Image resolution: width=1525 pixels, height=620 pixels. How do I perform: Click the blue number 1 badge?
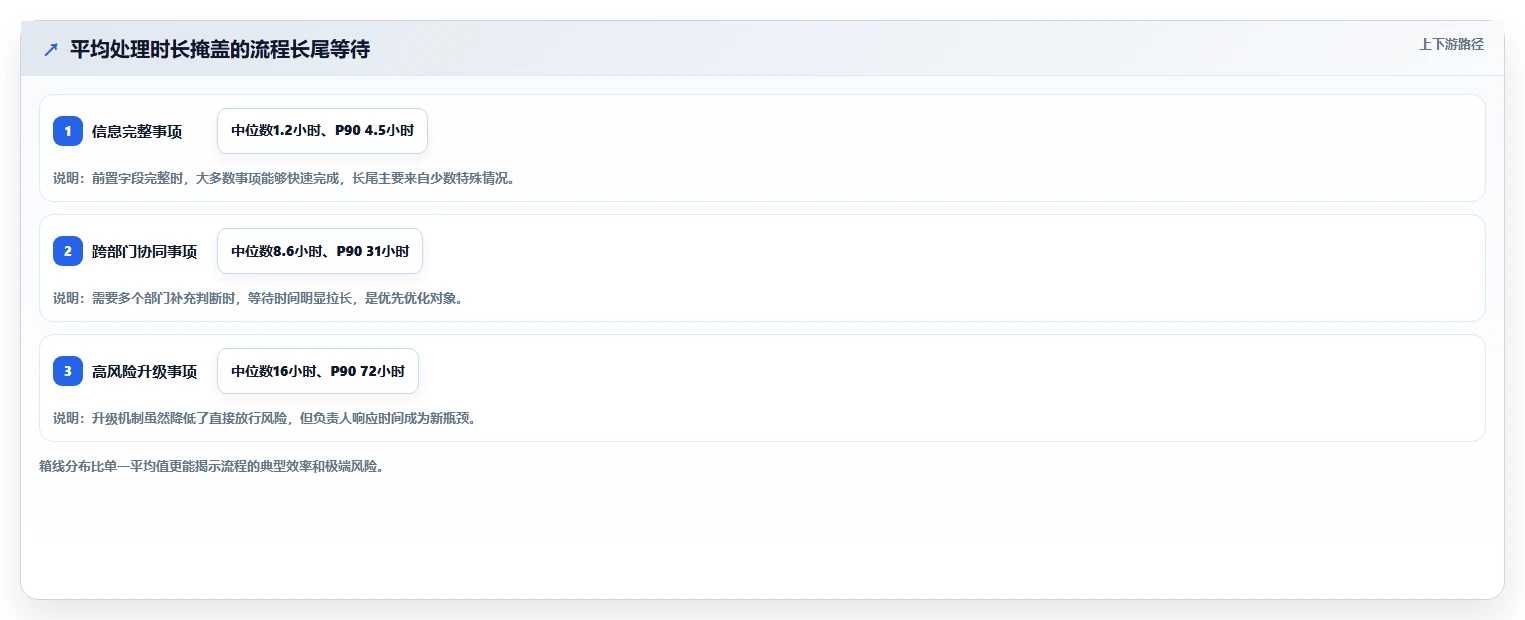point(68,131)
